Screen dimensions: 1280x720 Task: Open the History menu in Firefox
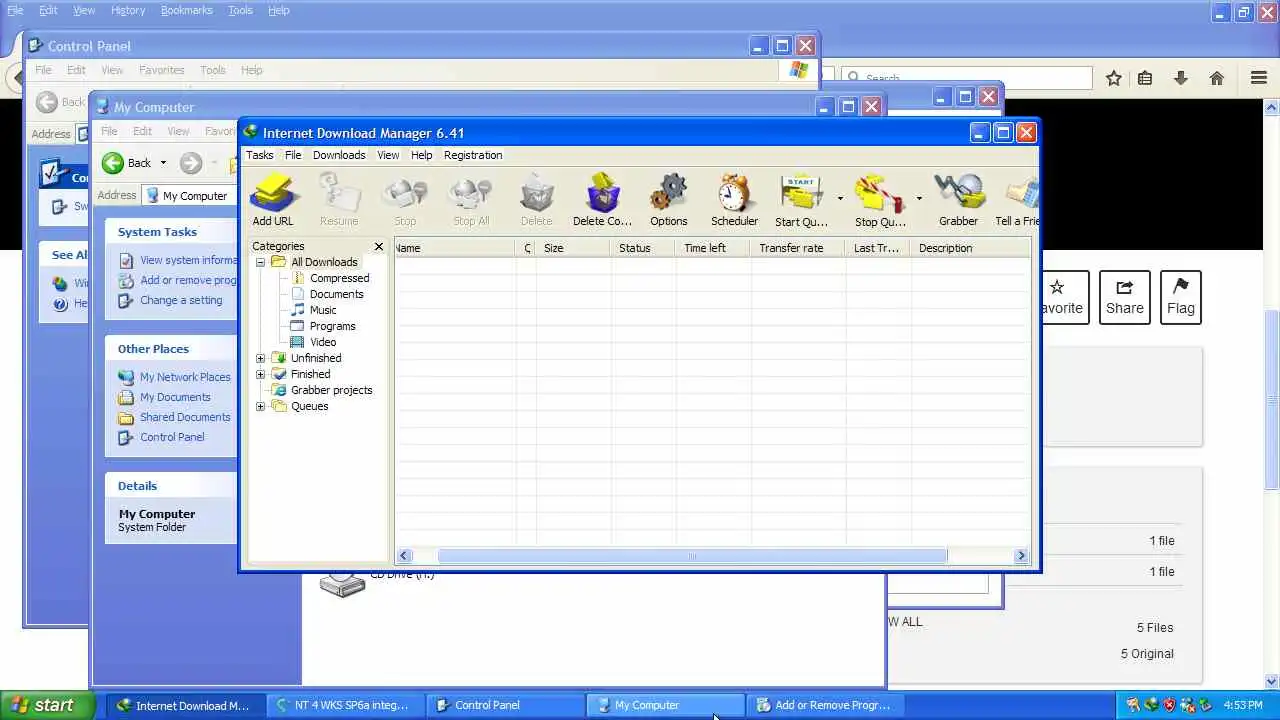click(x=128, y=10)
